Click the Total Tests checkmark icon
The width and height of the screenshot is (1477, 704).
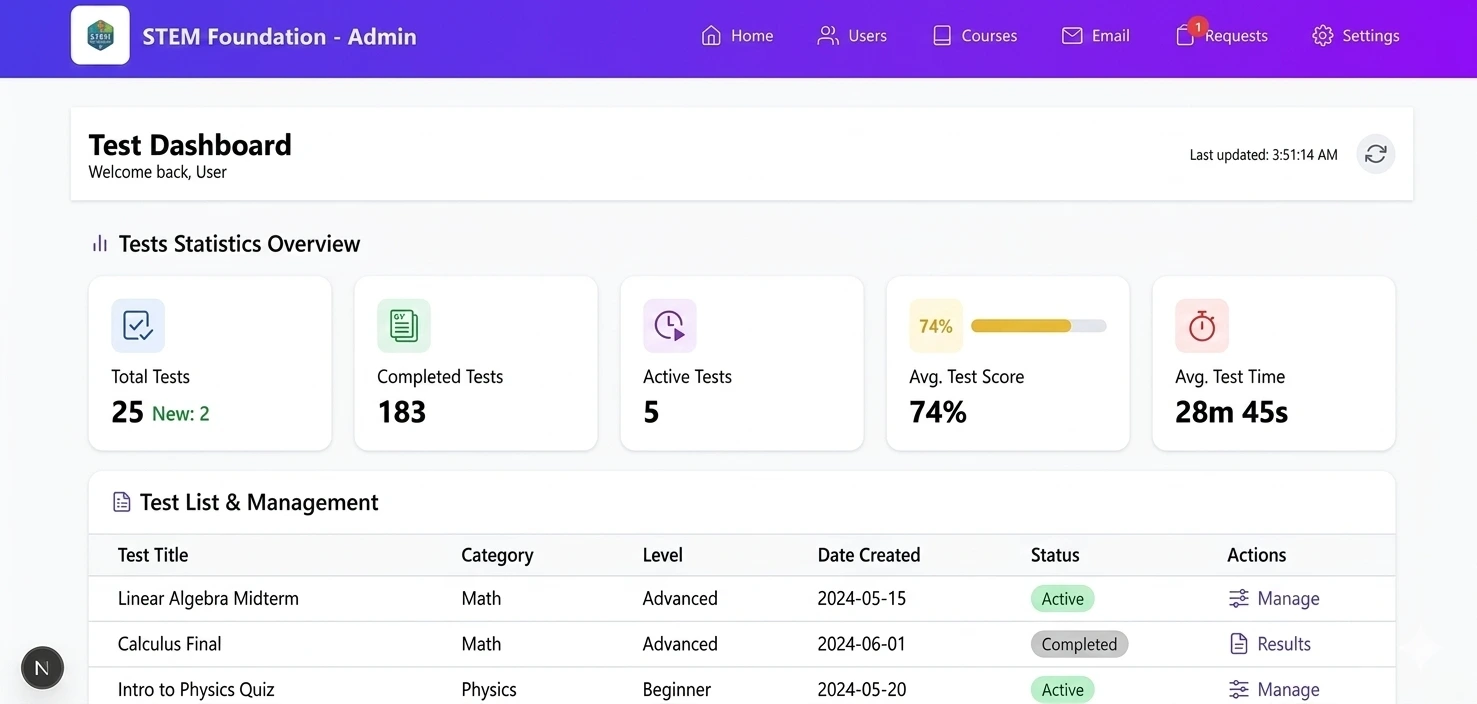138,326
